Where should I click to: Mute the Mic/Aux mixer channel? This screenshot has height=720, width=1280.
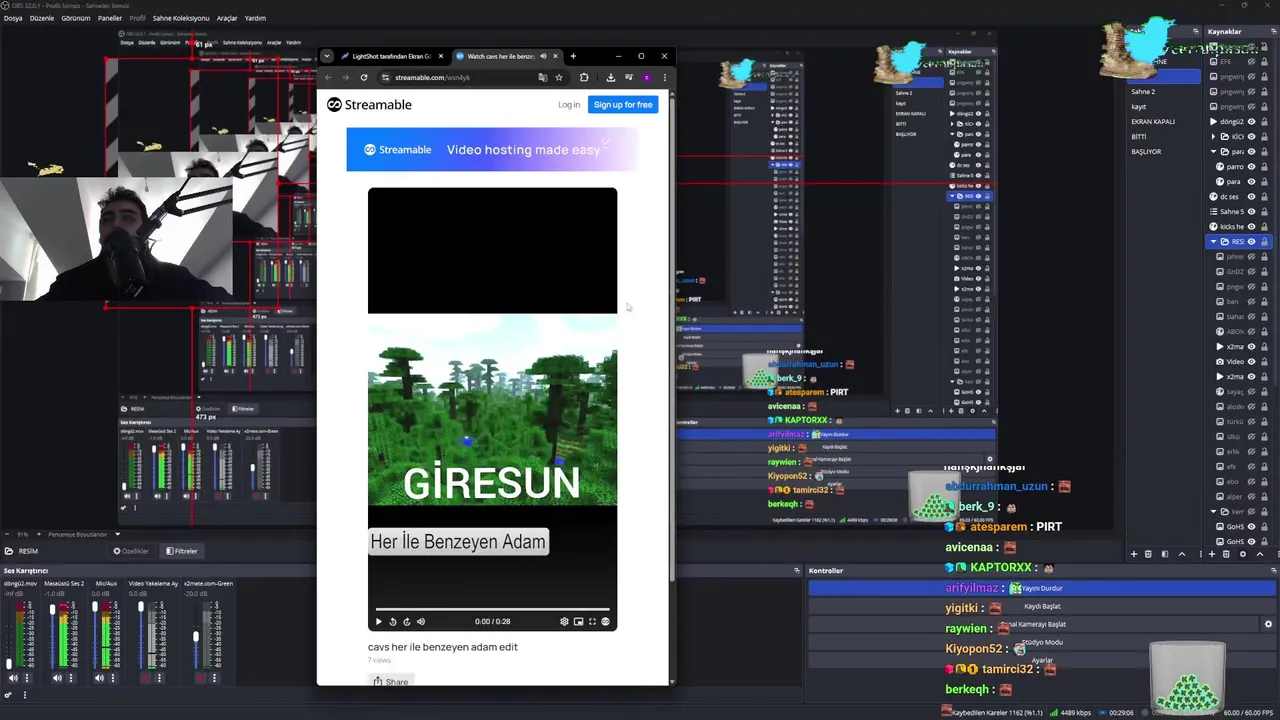pyautogui.click(x=99, y=678)
